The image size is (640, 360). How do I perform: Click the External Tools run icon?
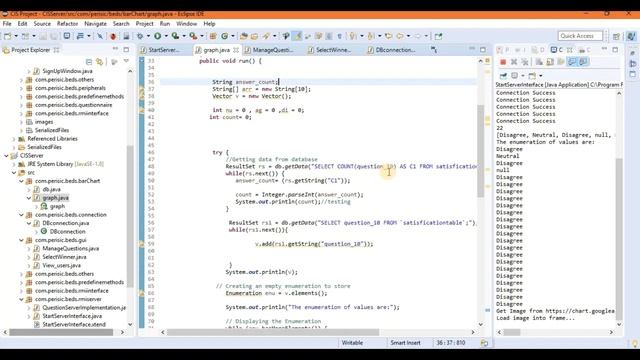pyautogui.click(x=193, y=36)
